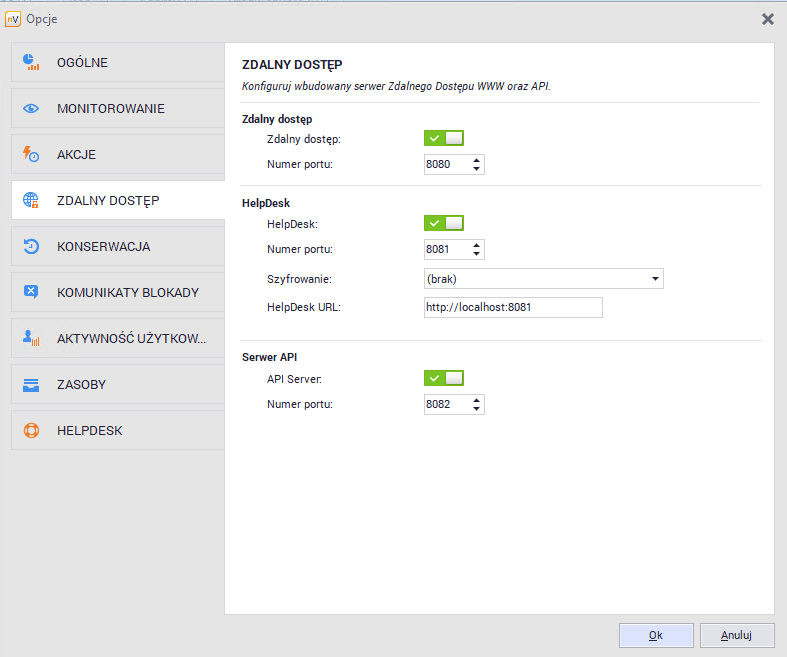Increase HelpDesk port 8081
The height and width of the screenshot is (657, 787).
coord(476,245)
